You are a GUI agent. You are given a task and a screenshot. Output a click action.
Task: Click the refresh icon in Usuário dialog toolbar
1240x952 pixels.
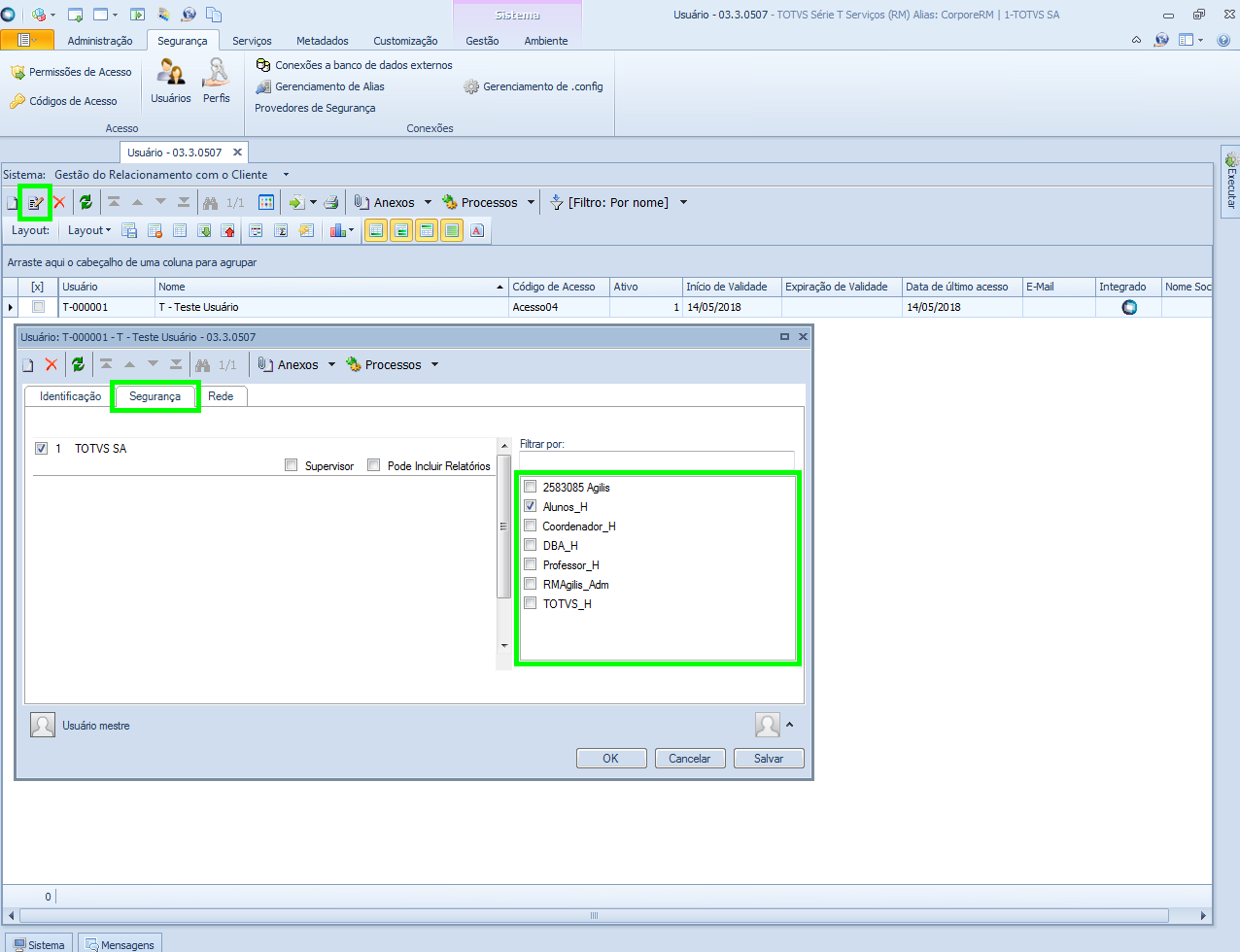(x=78, y=364)
